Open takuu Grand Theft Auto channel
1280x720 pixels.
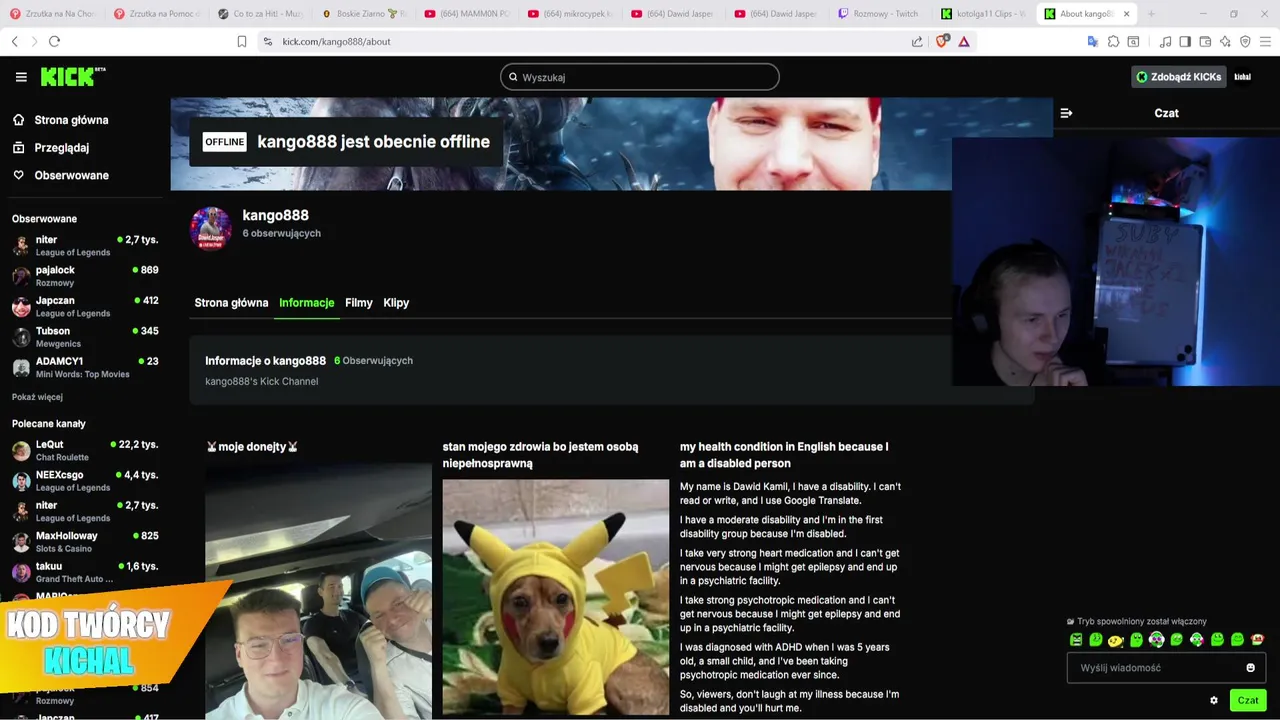85,572
